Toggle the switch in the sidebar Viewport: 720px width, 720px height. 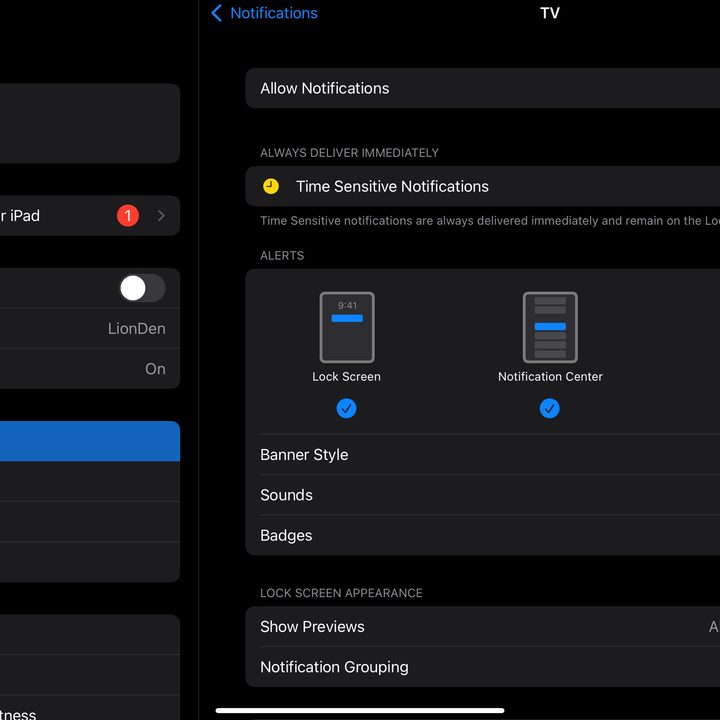[142, 288]
